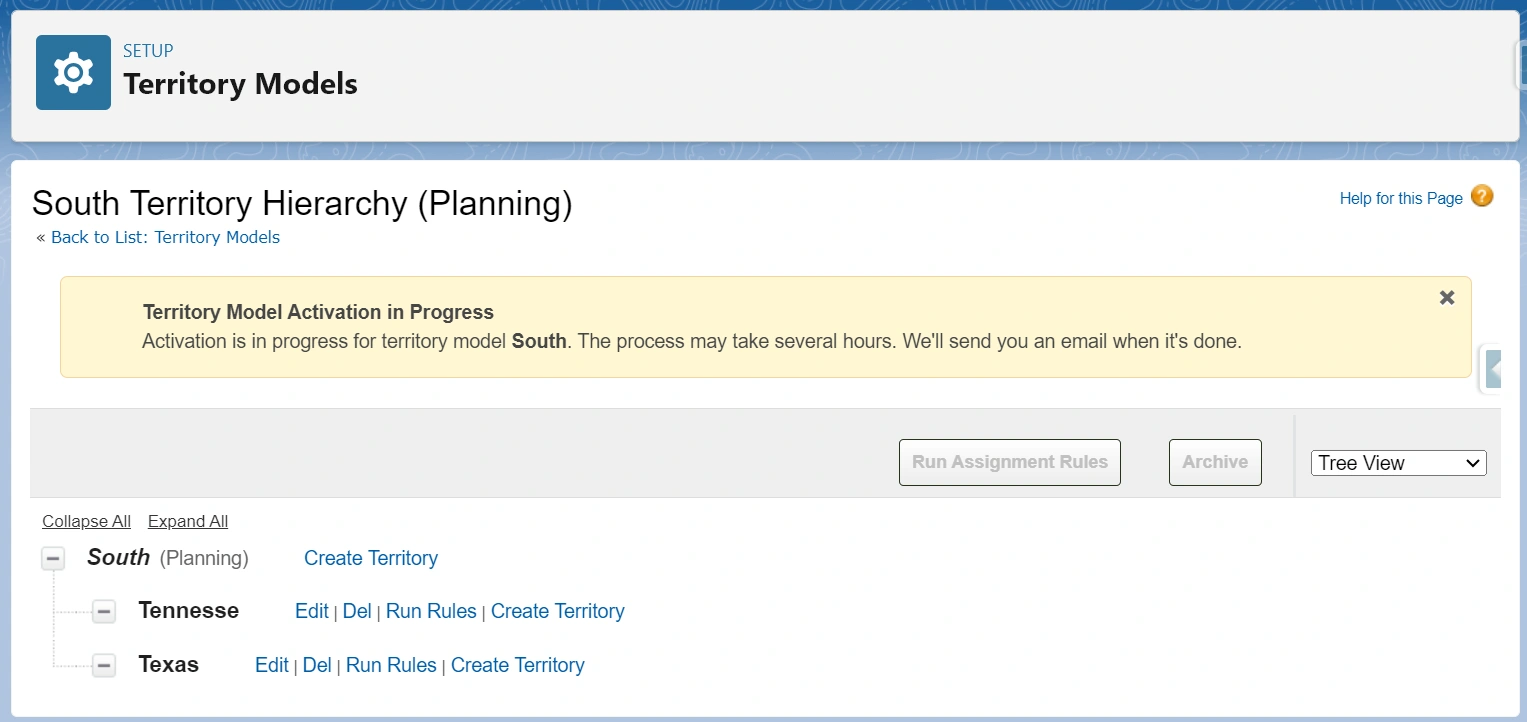The image size is (1527, 722).
Task: Edit the Tennesse territory
Action: tap(311, 611)
